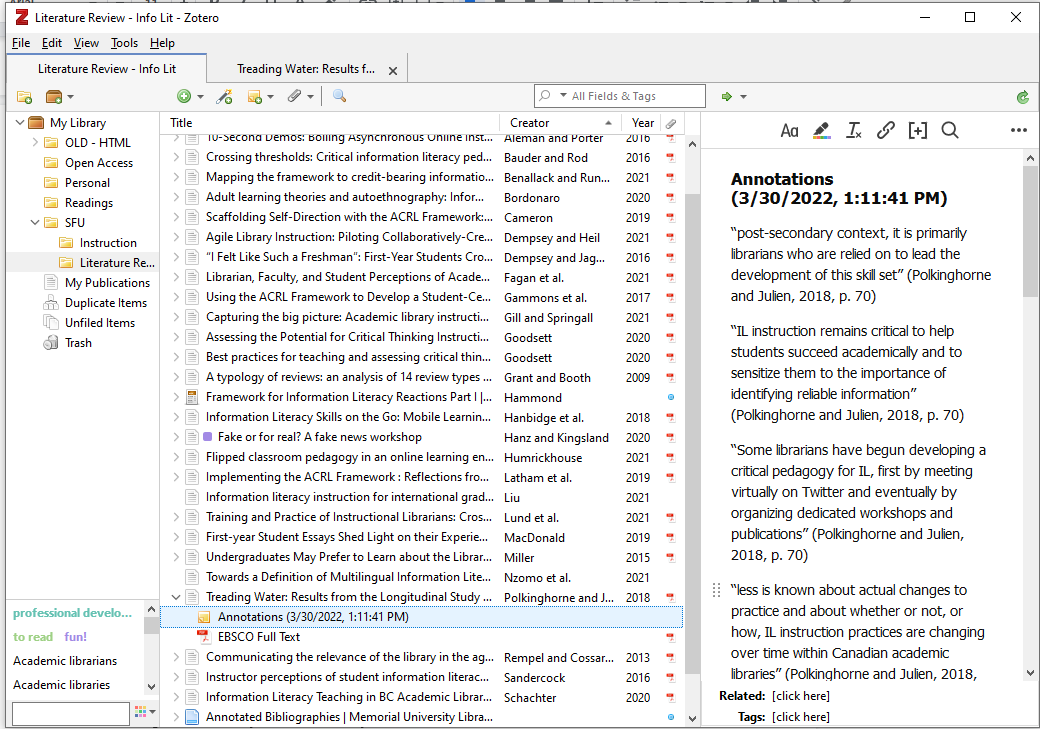This screenshot has height=729, width=1040.
Task: Click the Advanced Search magnifier icon
Action: click(340, 96)
